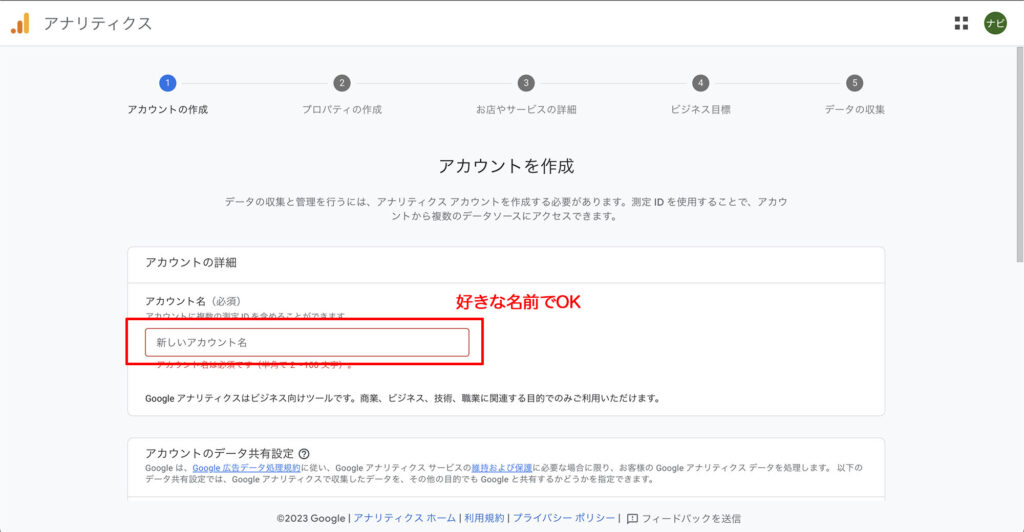Click the page vertical scrollbar
Viewport: 1024px width, 532px height.
pyautogui.click(x=1019, y=155)
